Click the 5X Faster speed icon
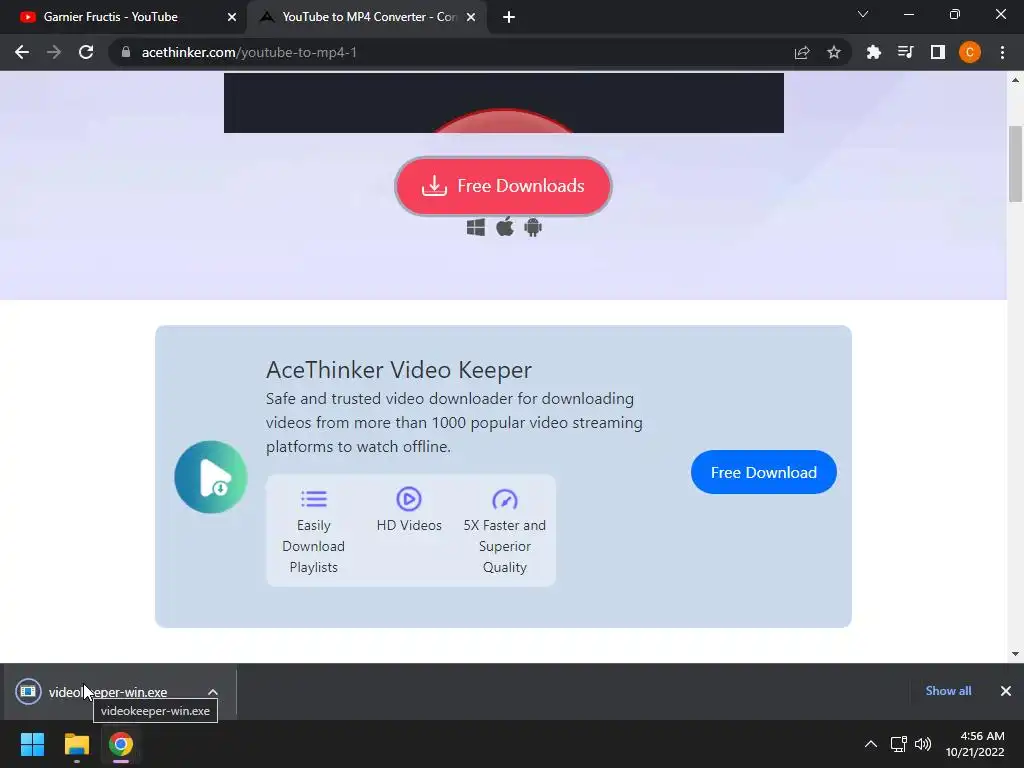Screen dimensions: 1024x768 pyautogui.click(x=505, y=500)
